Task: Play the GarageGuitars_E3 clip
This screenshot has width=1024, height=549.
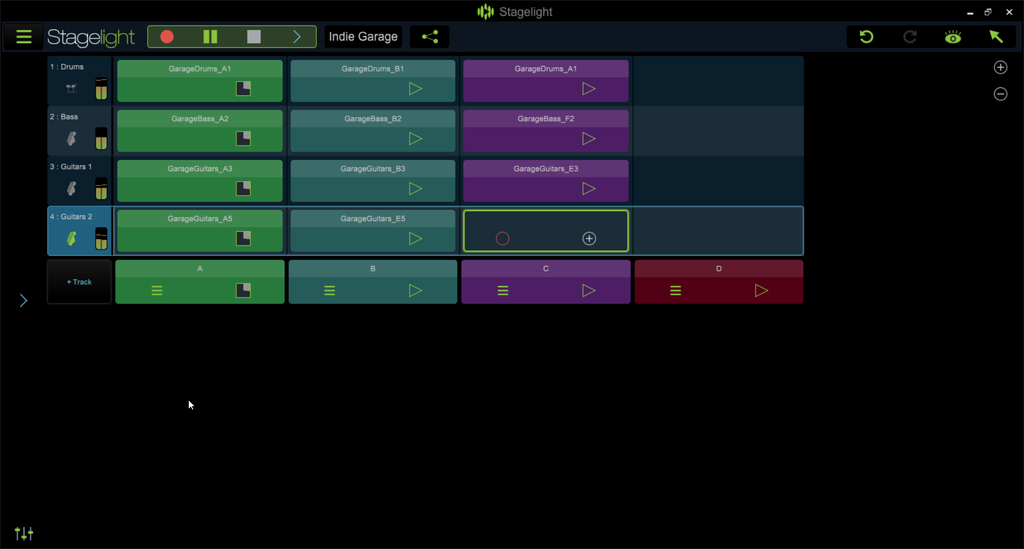Action: tap(588, 189)
